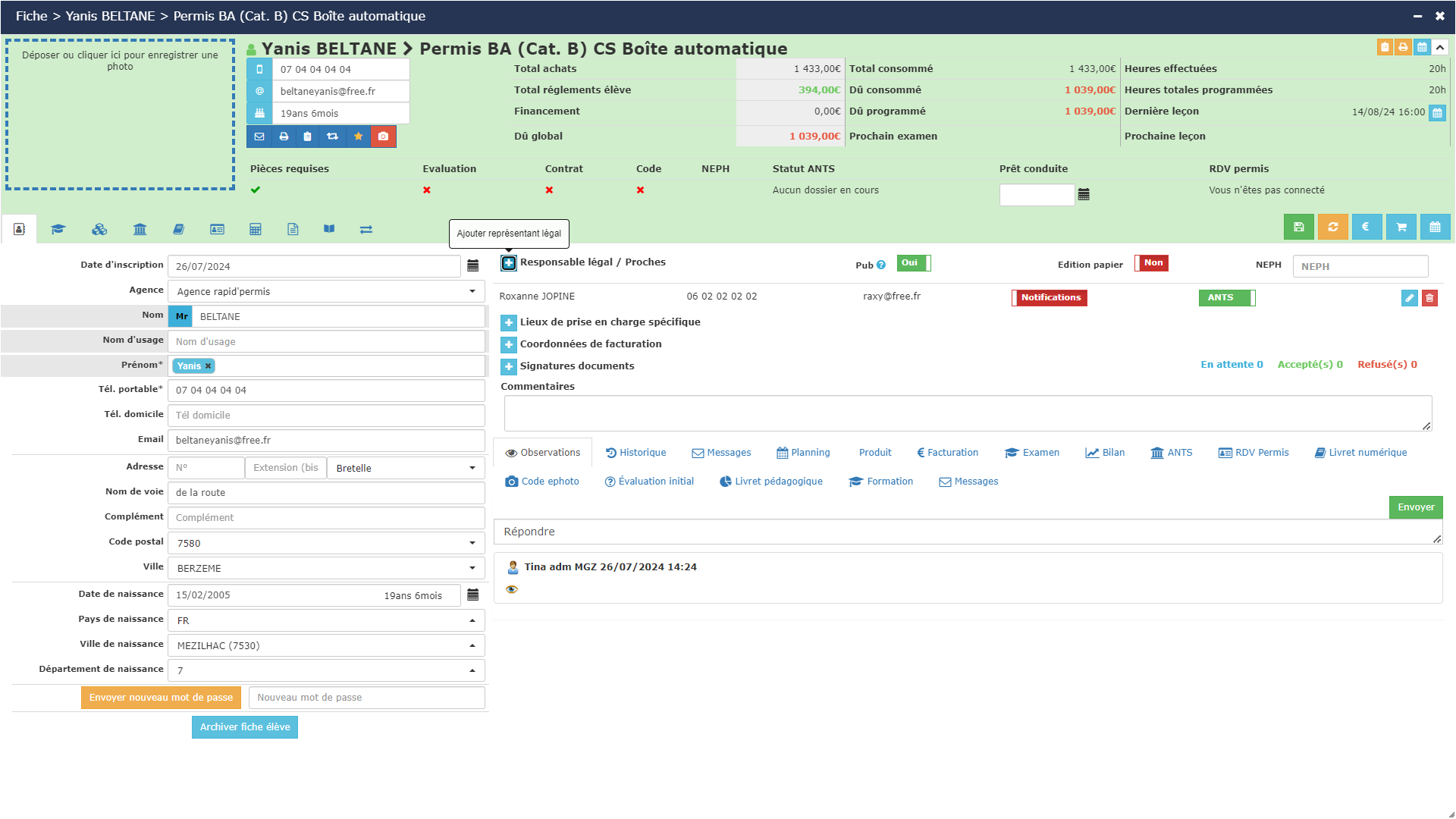Toggle Notifications switch for Roxanne JOPINE
This screenshot has width=1456, height=819.
coord(1050,298)
